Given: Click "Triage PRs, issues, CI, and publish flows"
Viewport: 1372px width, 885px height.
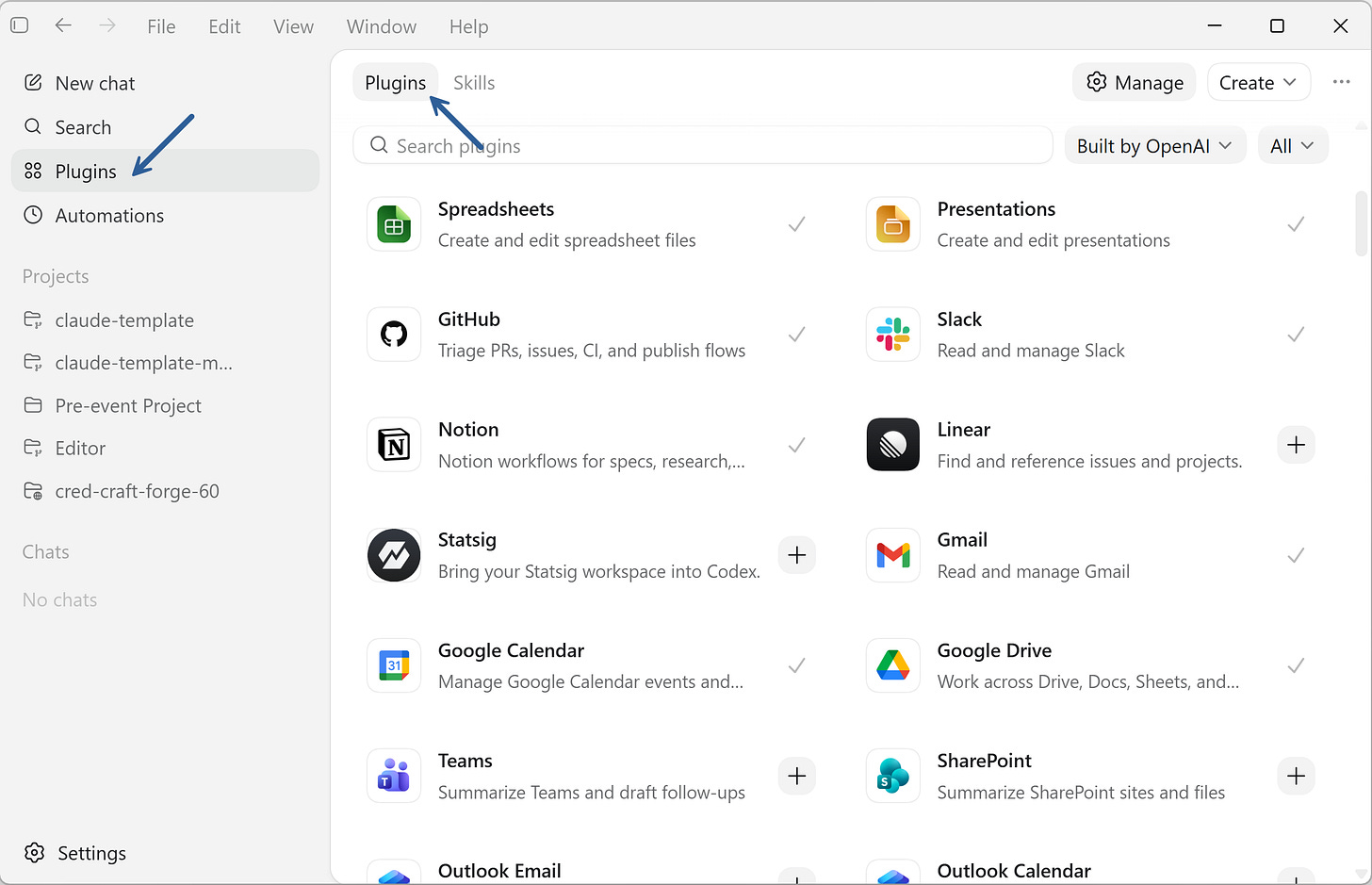Looking at the screenshot, I should [x=592, y=351].
